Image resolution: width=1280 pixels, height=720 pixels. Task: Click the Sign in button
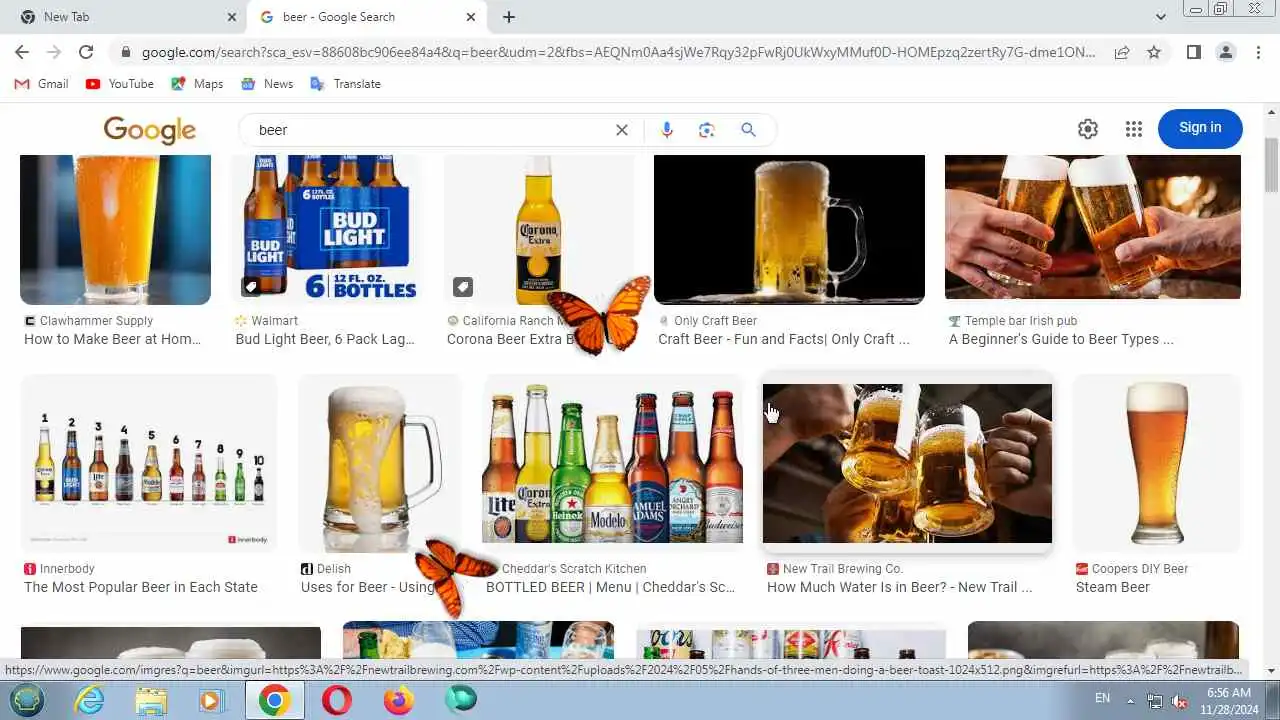[1200, 128]
